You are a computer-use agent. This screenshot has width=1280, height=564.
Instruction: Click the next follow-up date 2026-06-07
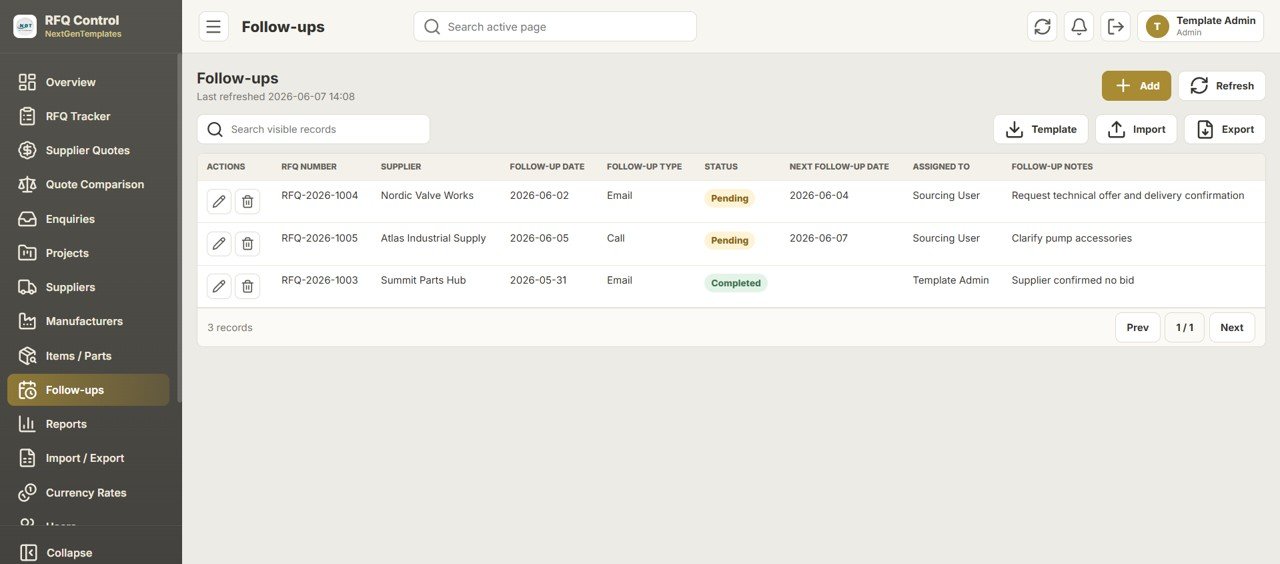819,238
